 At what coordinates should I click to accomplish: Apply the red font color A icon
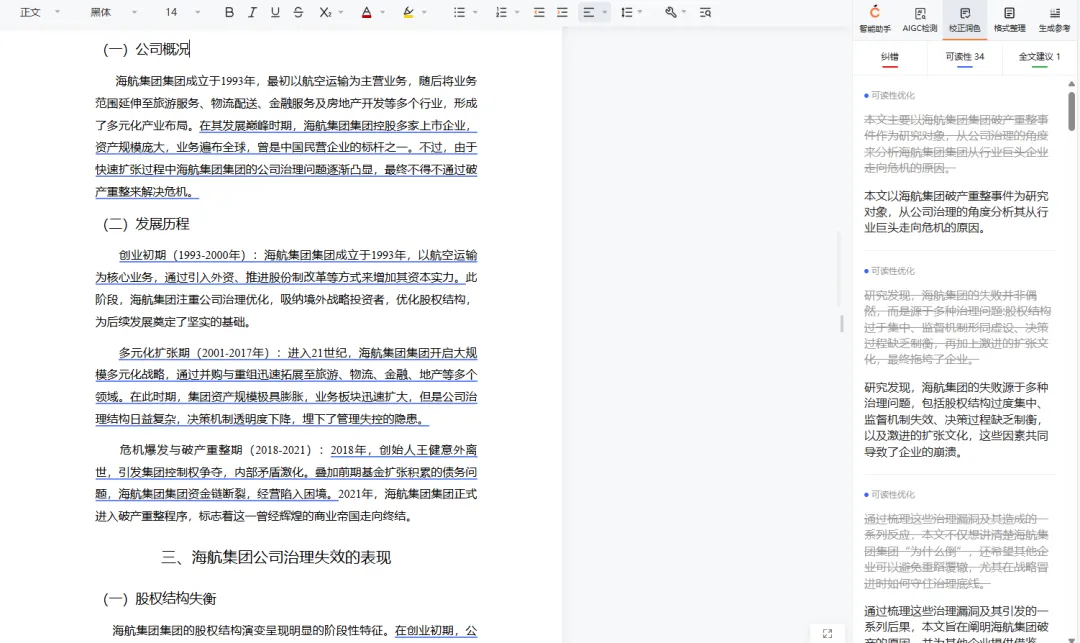click(366, 12)
